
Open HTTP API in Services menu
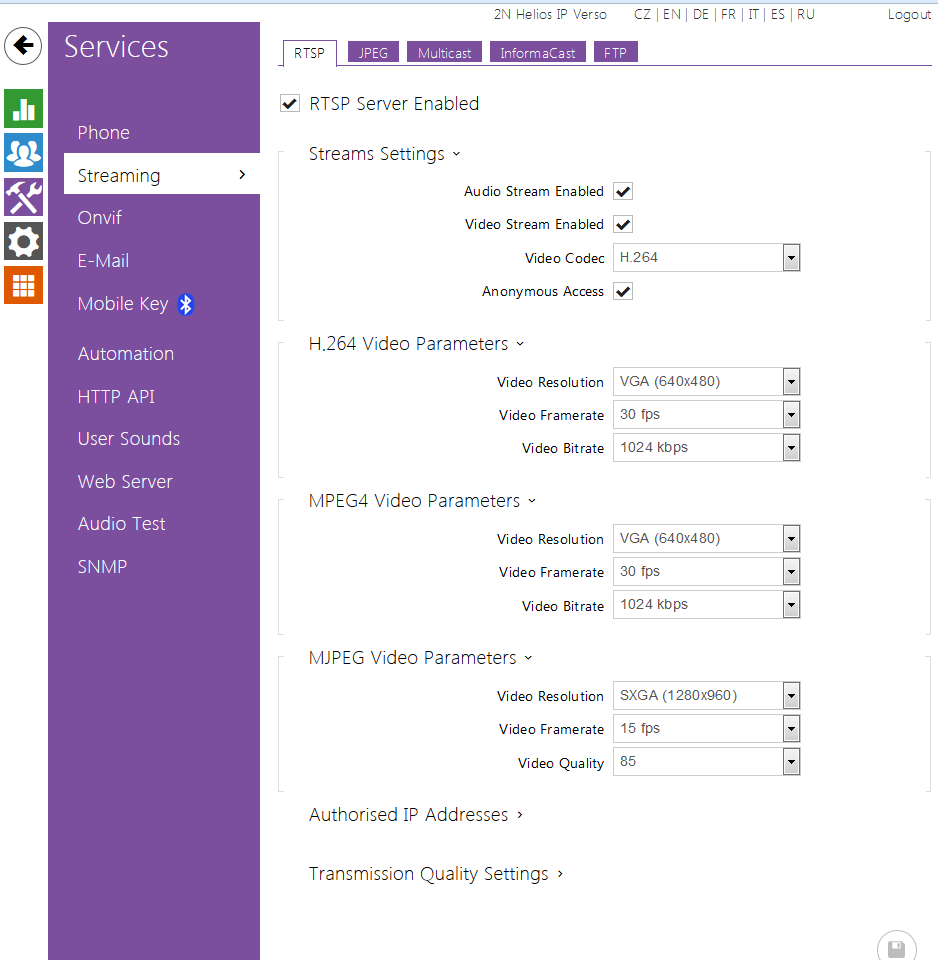pyautogui.click(x=116, y=397)
